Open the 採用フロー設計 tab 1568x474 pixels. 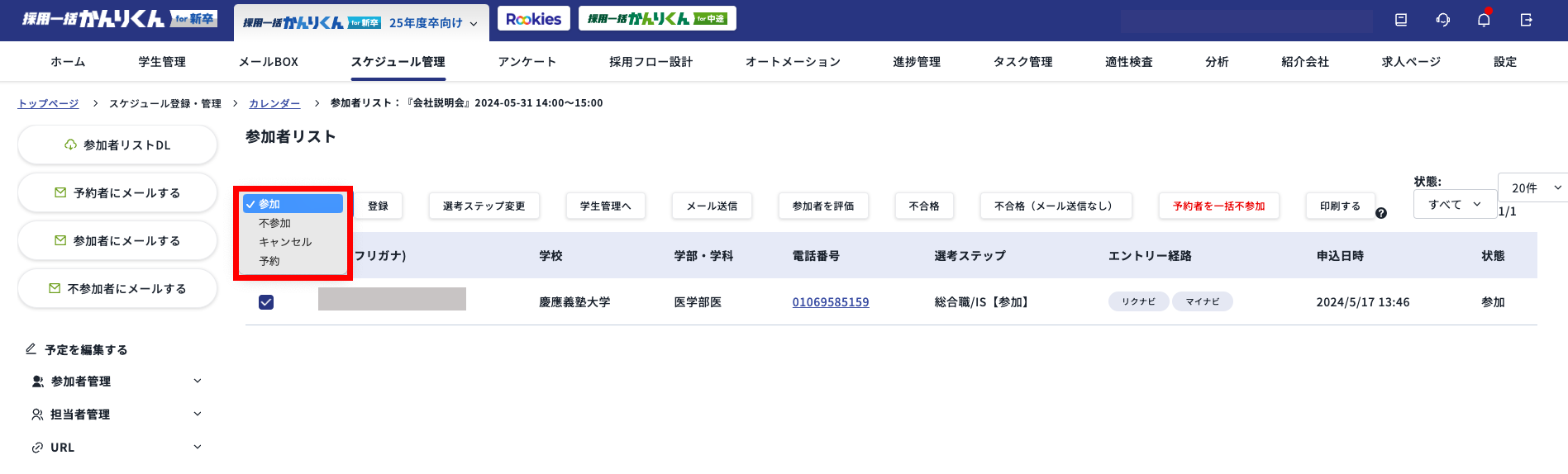(x=651, y=62)
